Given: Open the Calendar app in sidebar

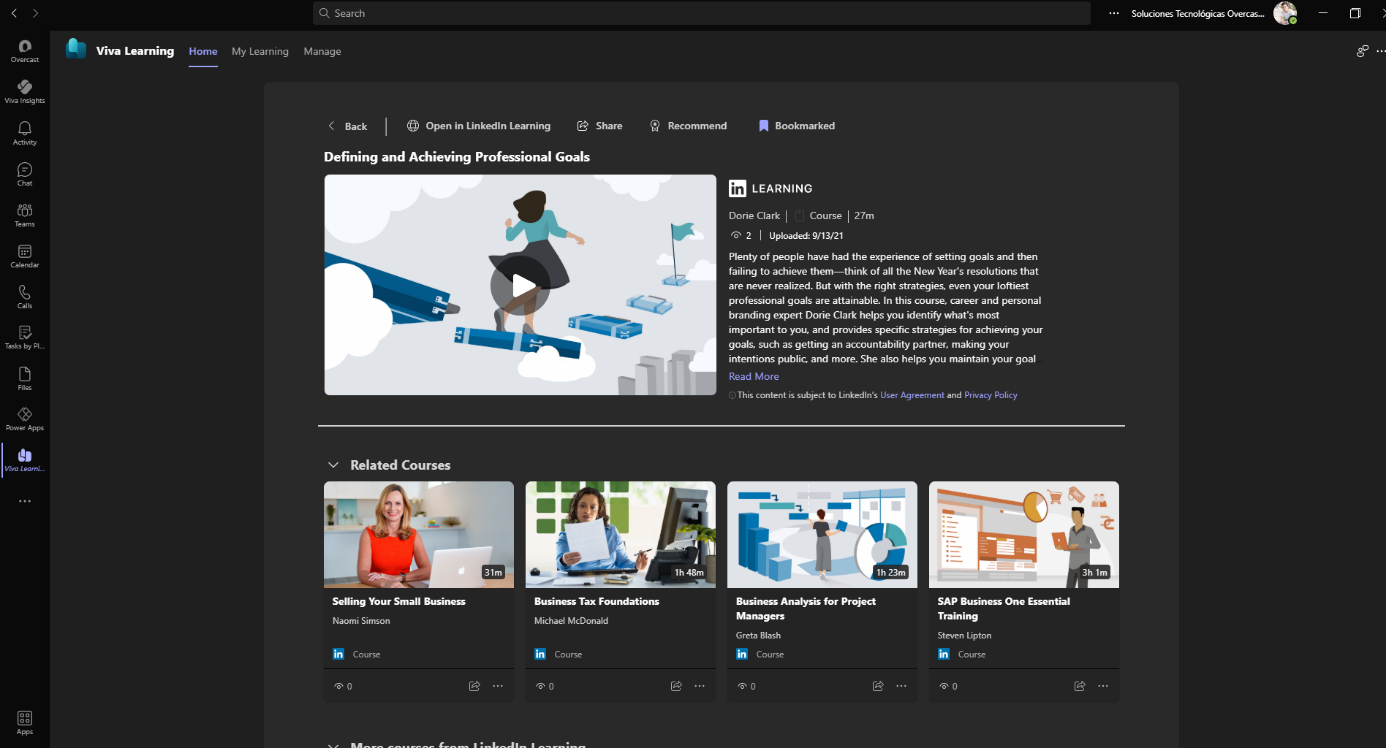Looking at the screenshot, I should (x=25, y=256).
